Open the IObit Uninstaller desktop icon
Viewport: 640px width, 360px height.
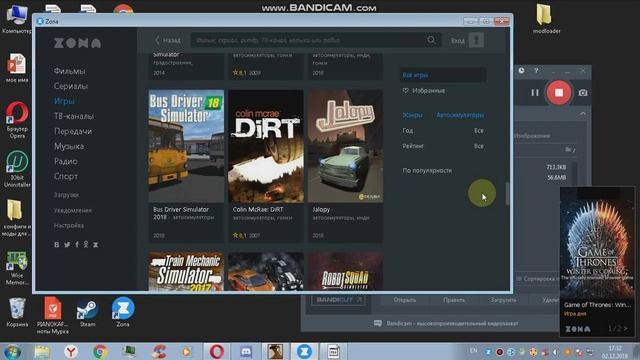pyautogui.click(x=17, y=169)
